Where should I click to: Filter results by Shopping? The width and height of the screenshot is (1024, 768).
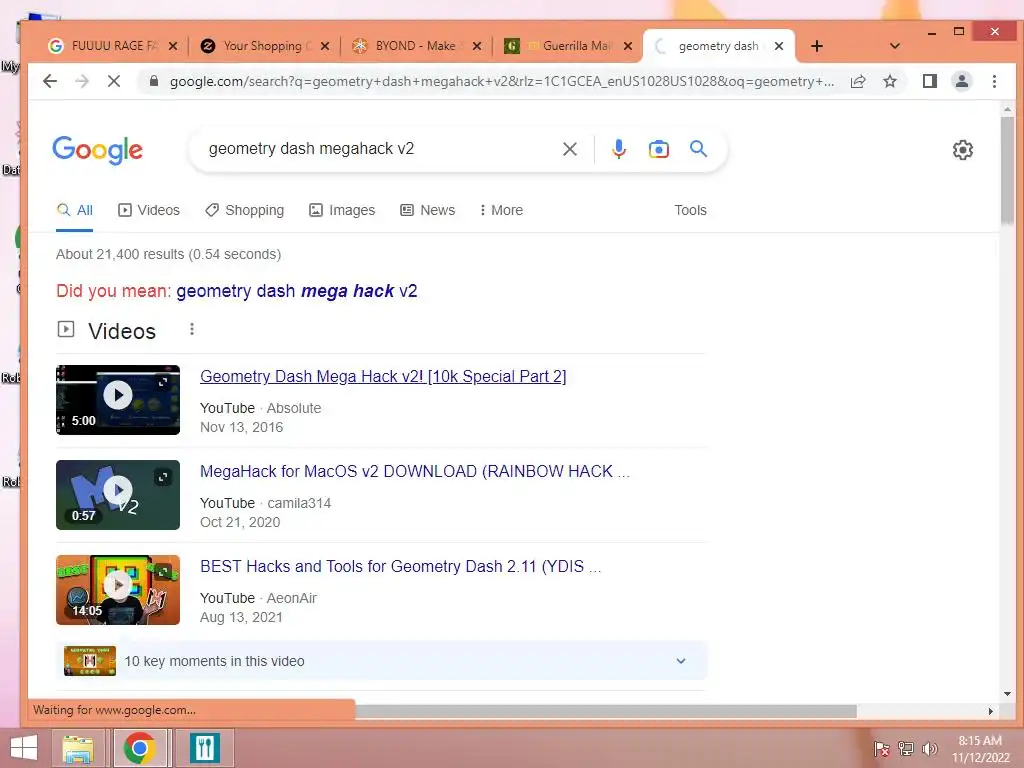[x=245, y=210]
